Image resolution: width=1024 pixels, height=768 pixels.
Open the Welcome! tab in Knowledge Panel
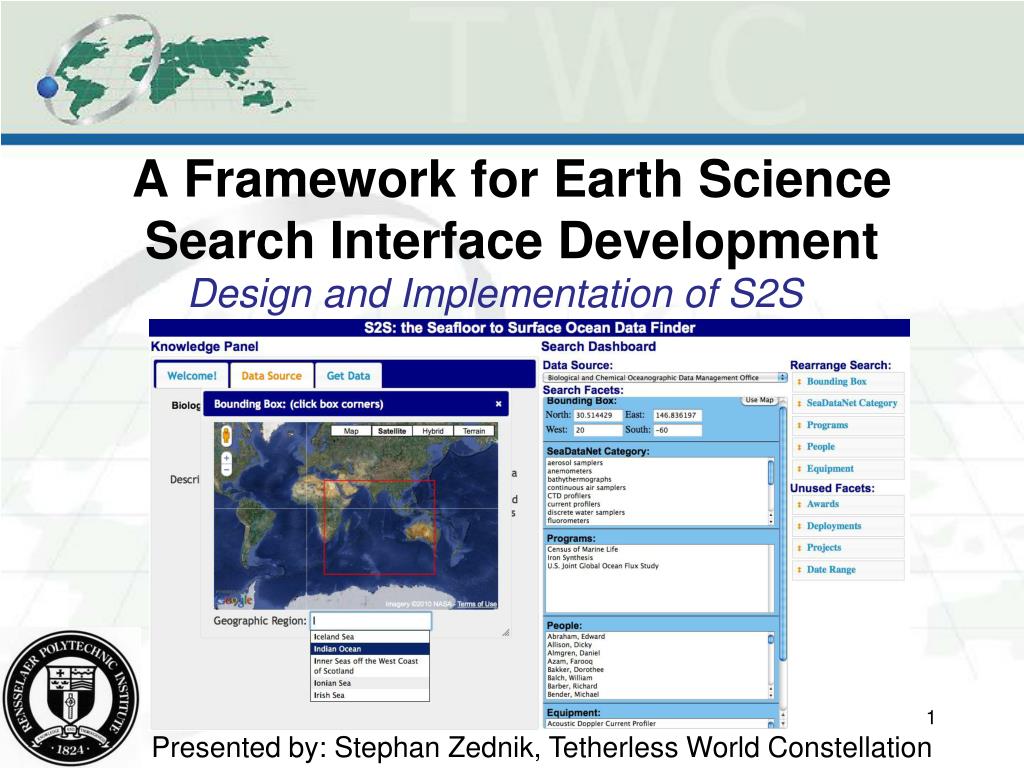point(191,376)
